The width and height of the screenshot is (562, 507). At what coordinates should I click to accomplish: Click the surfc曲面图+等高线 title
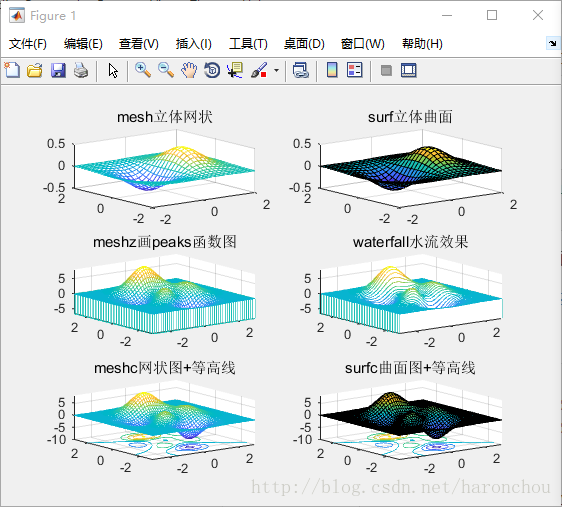[x=410, y=368]
